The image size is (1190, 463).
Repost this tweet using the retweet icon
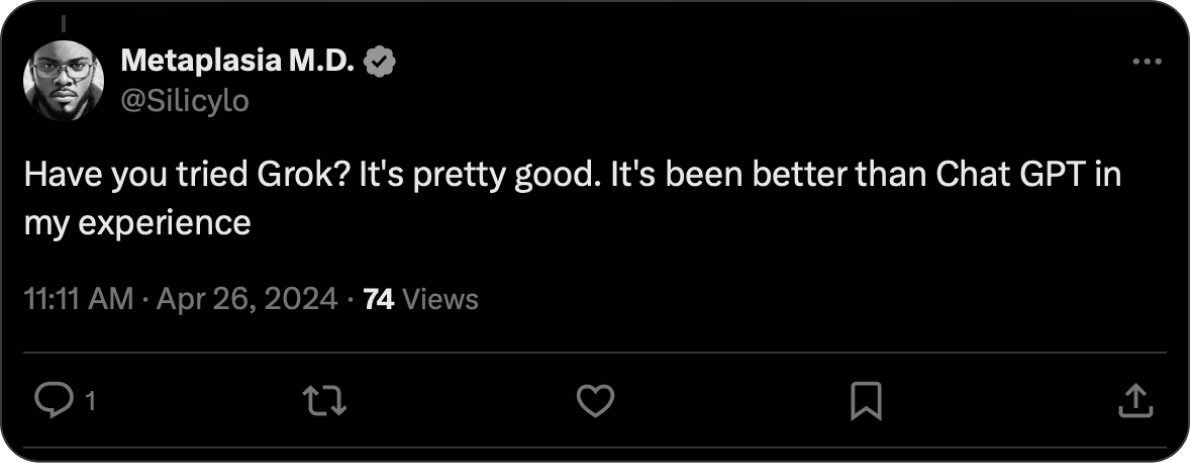point(325,401)
